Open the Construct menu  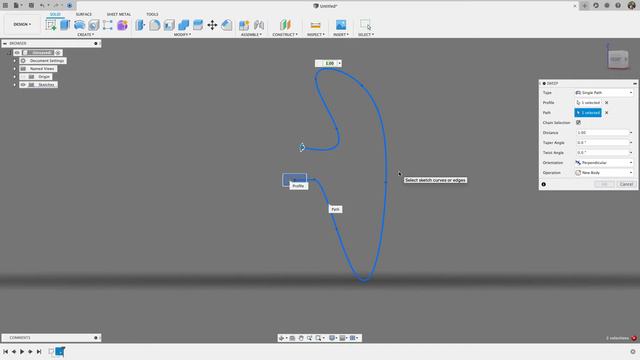point(285,35)
